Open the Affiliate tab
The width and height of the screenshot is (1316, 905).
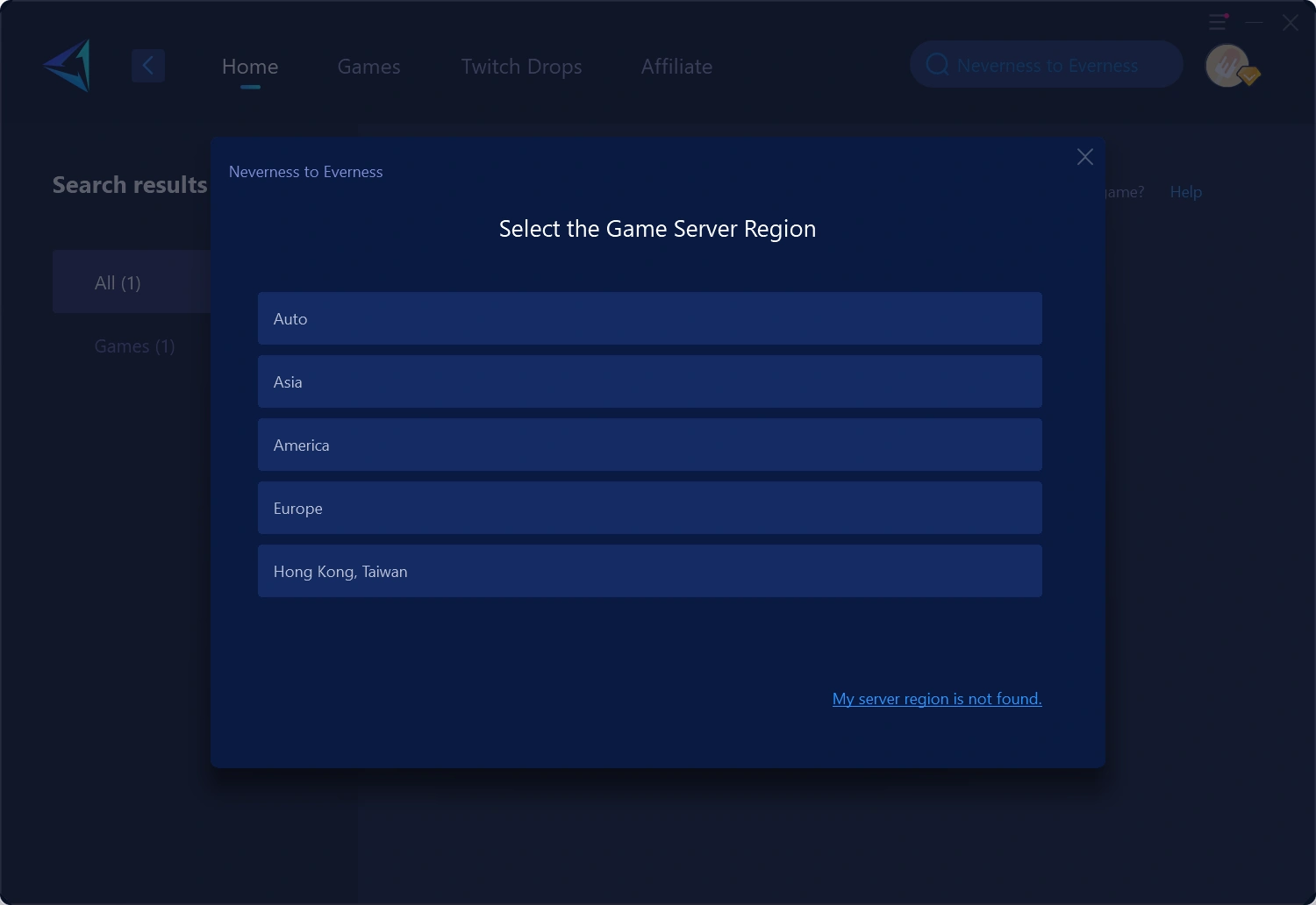point(676,67)
